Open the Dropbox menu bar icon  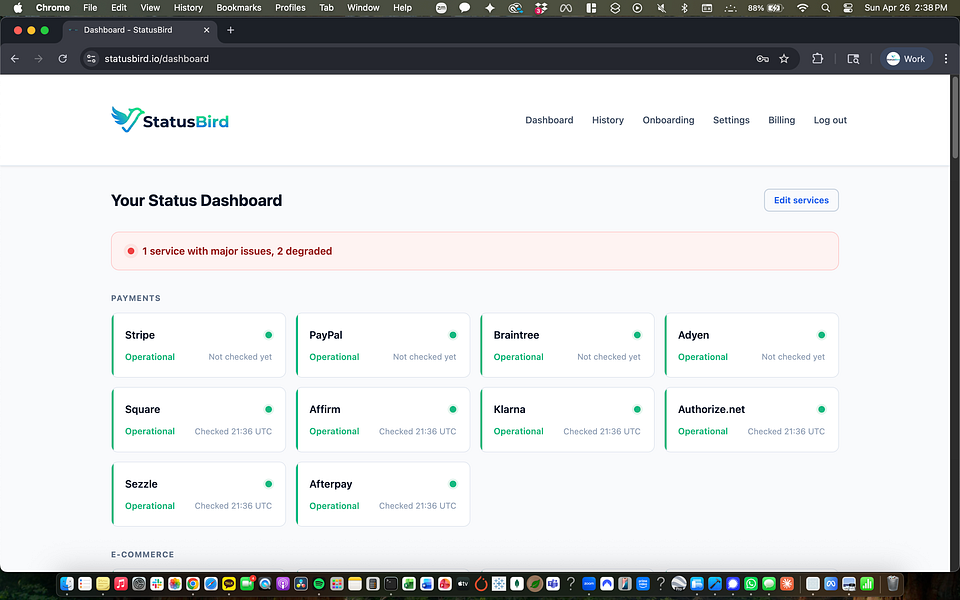tap(541, 8)
